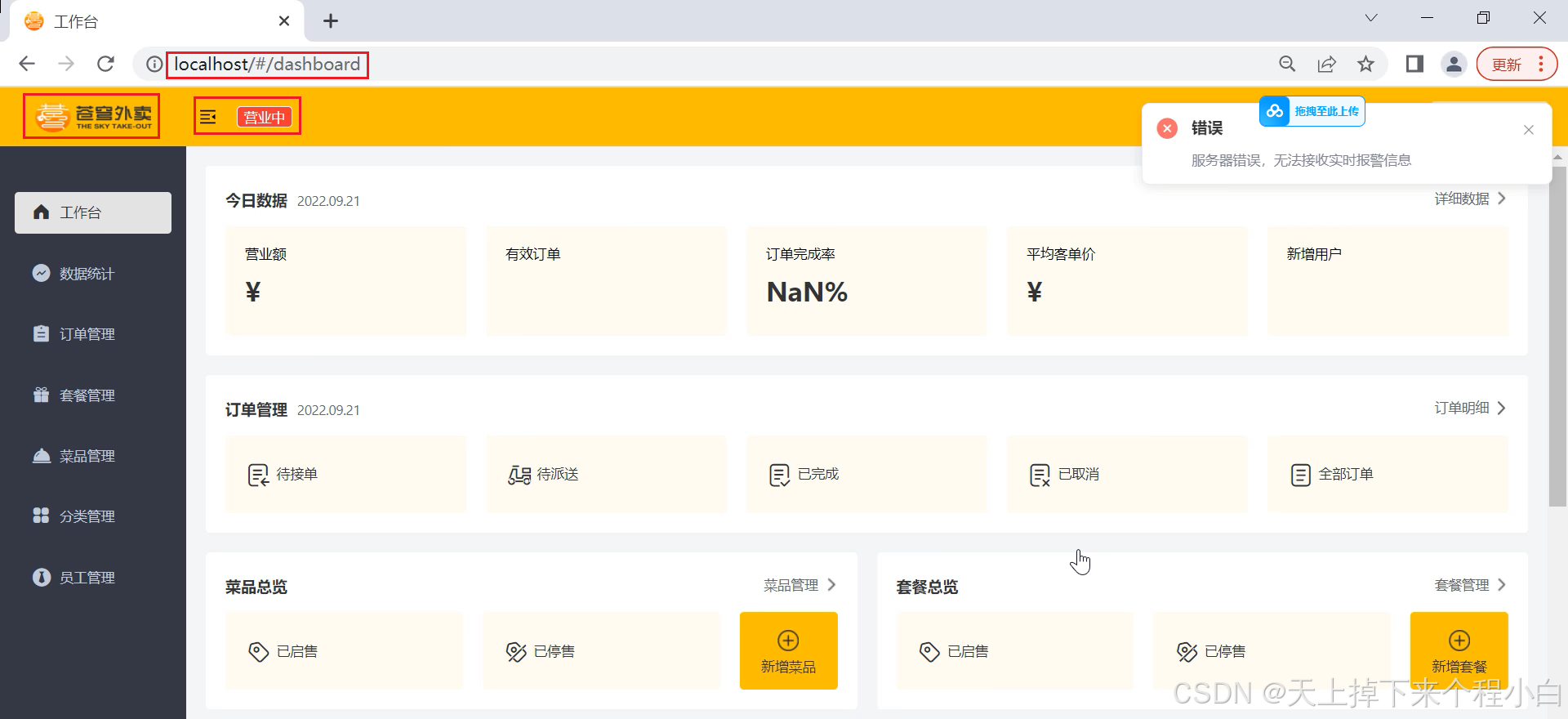The image size is (1568, 719).
Task: Click 已启售 in 菜品总览
Action: click(x=344, y=651)
